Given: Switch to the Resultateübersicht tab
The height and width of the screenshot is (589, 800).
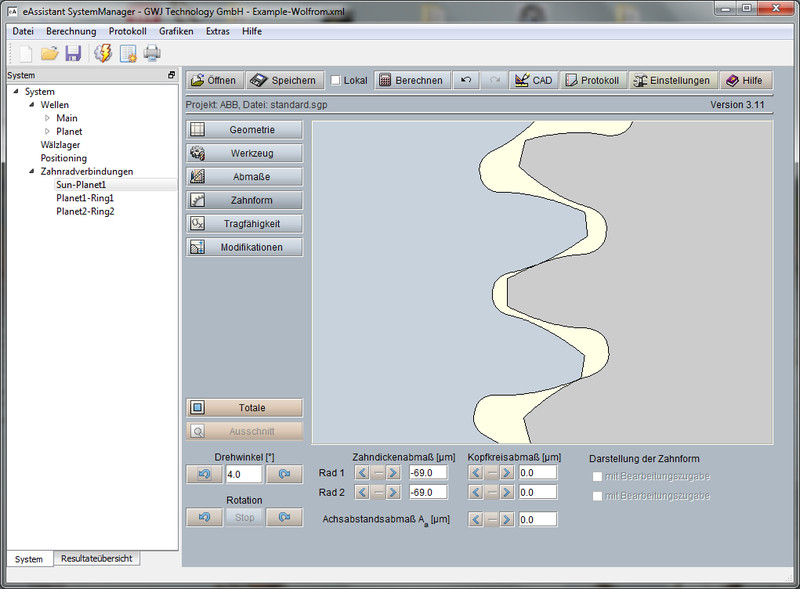Looking at the screenshot, I should [97, 559].
